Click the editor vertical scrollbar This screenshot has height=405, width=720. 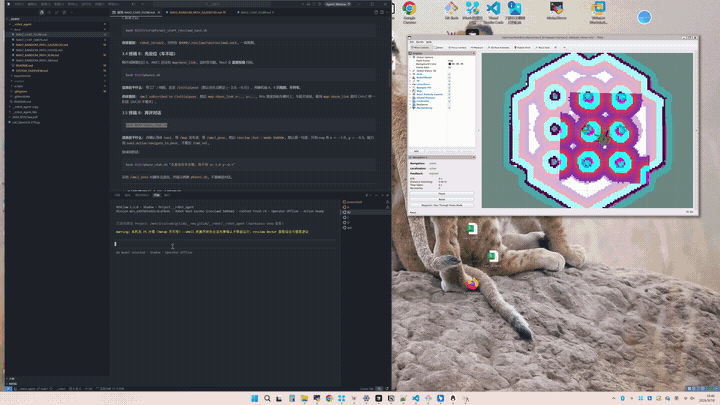[x=389, y=78]
